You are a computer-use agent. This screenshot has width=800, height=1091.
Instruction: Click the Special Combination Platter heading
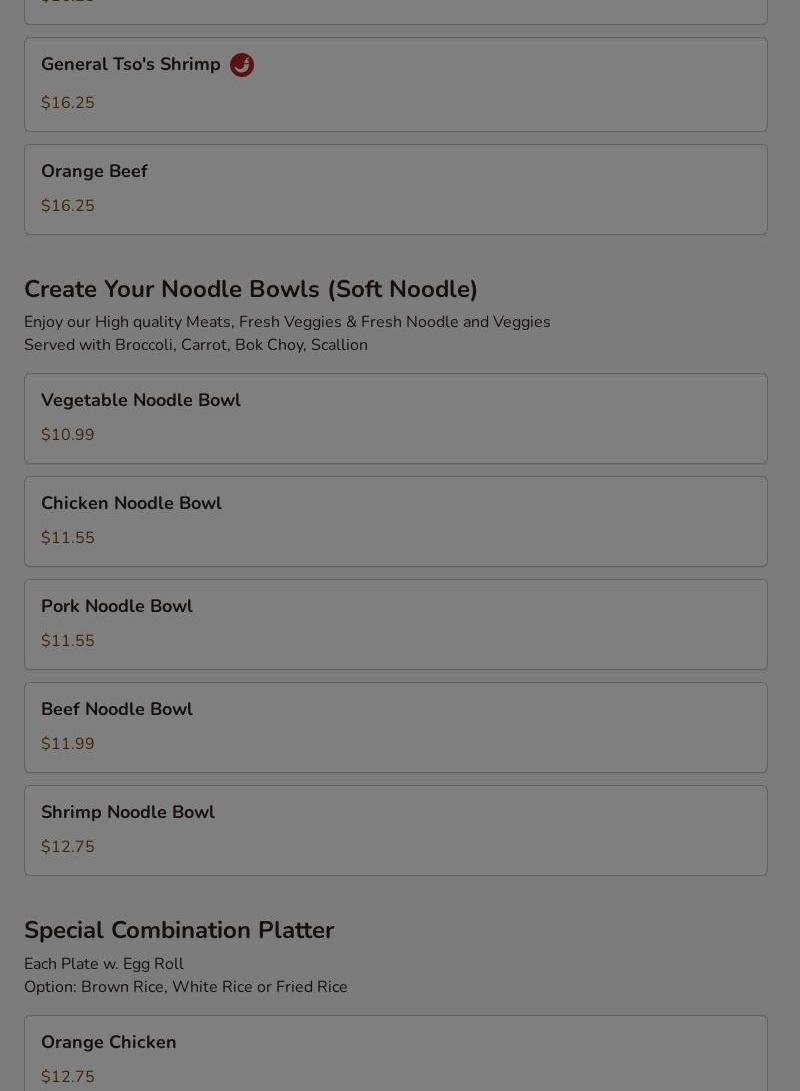pyautogui.click(x=179, y=930)
